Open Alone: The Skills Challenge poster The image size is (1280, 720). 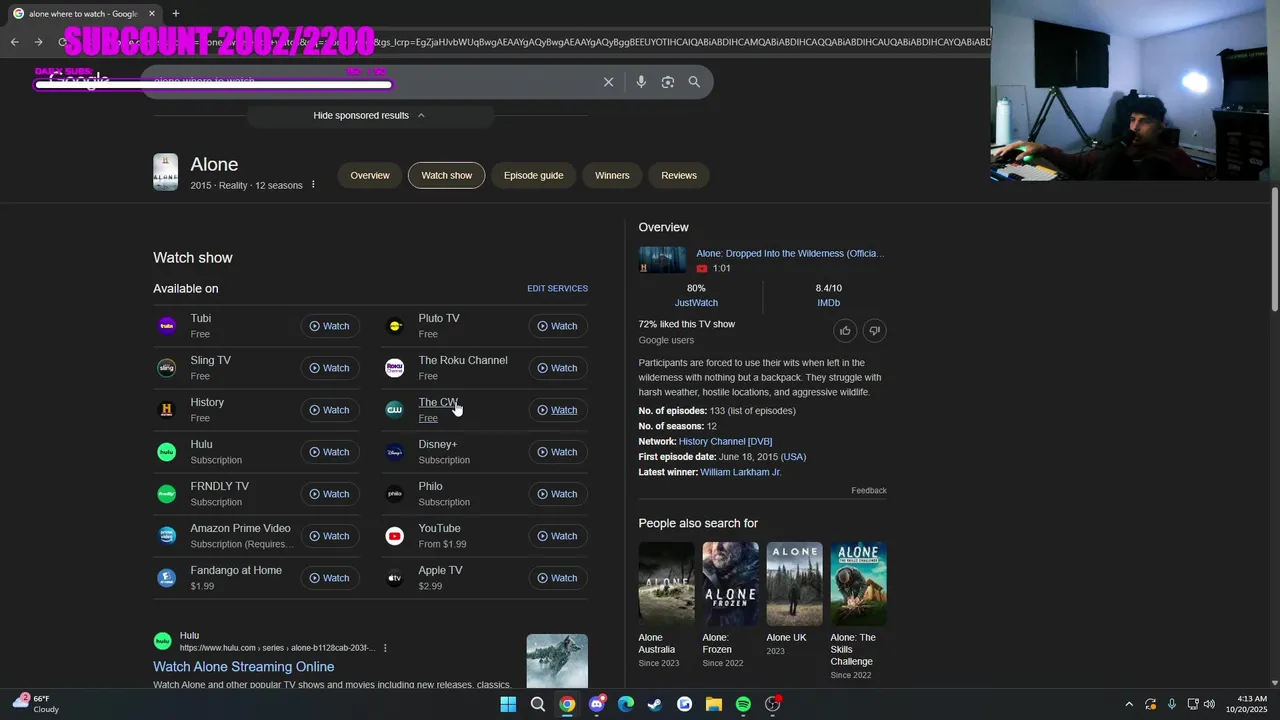coord(858,583)
